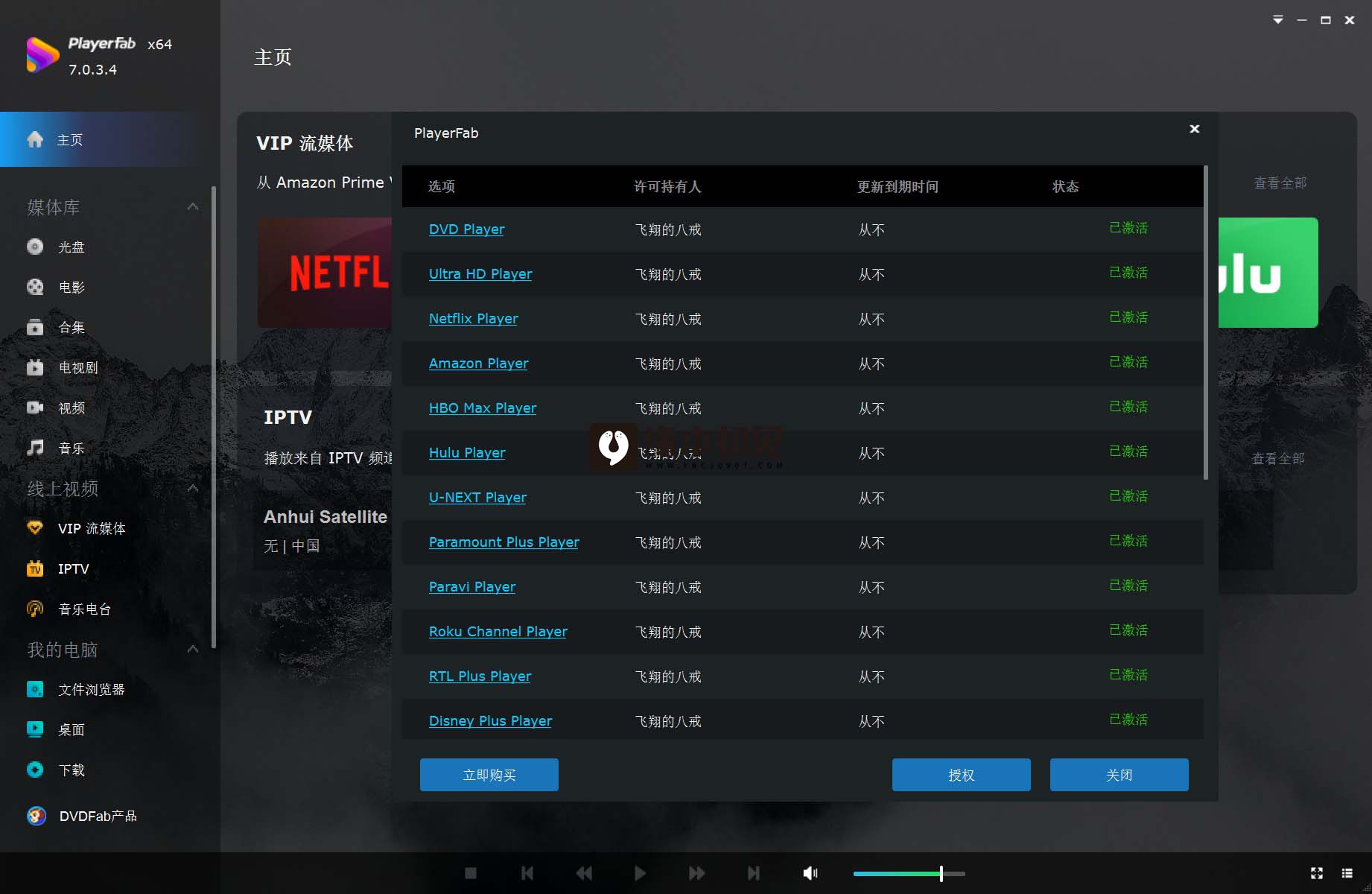Click the 许可持有人 column header
The width and height of the screenshot is (1372, 894).
click(667, 186)
